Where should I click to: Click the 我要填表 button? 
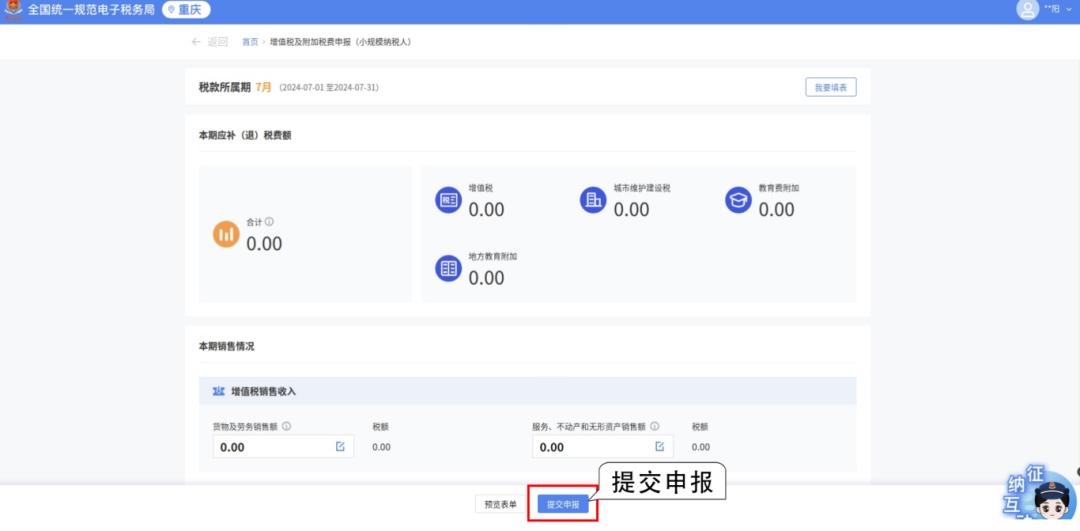pyautogui.click(x=830, y=88)
